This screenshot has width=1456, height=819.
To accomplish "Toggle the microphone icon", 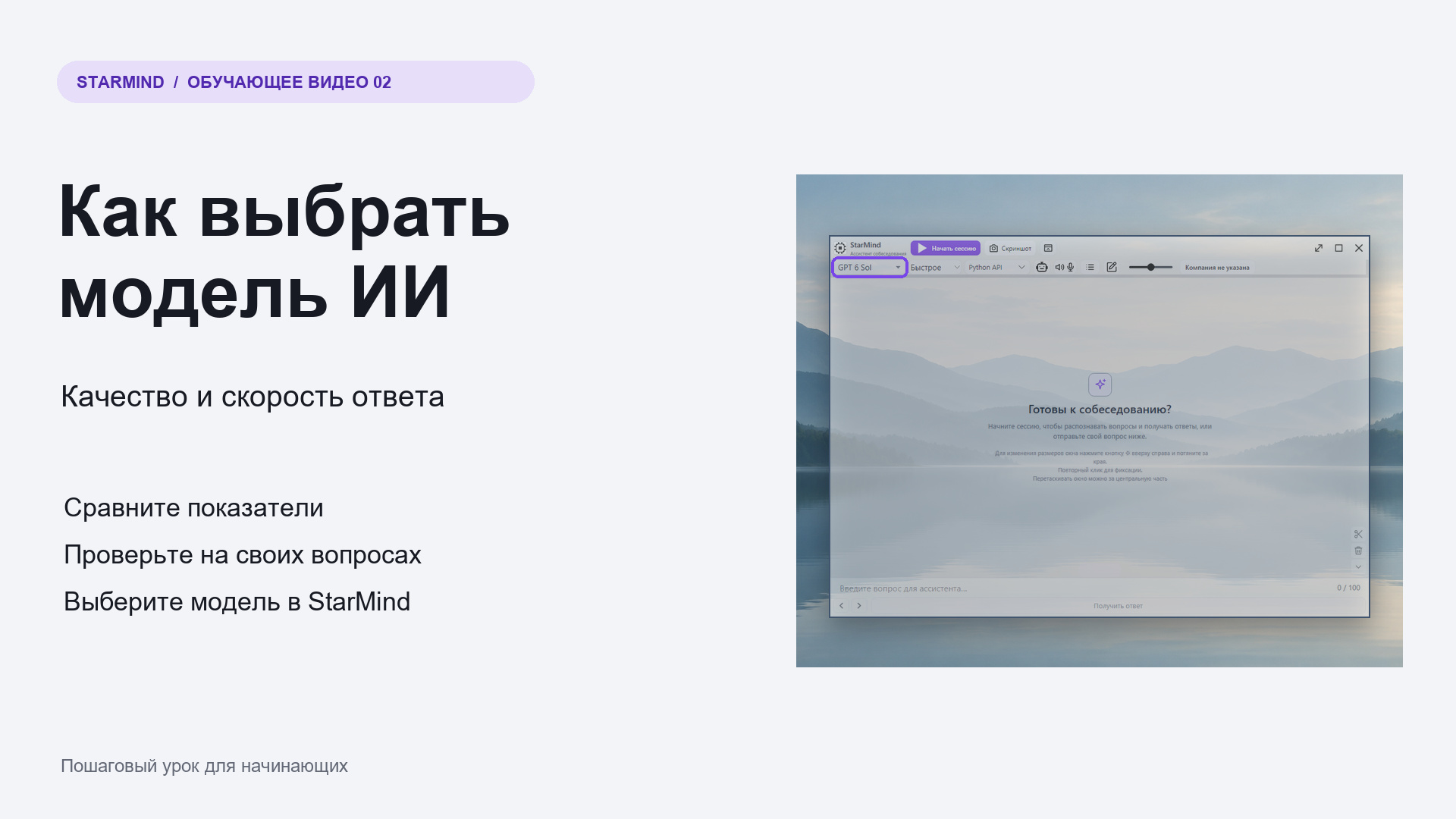I will 1071,267.
